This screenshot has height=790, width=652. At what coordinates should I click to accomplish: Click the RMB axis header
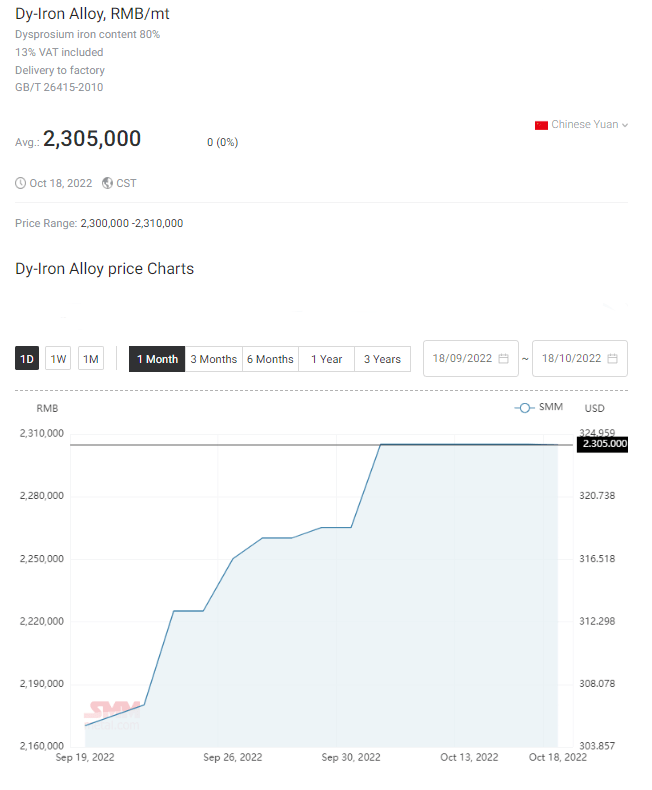tap(47, 409)
